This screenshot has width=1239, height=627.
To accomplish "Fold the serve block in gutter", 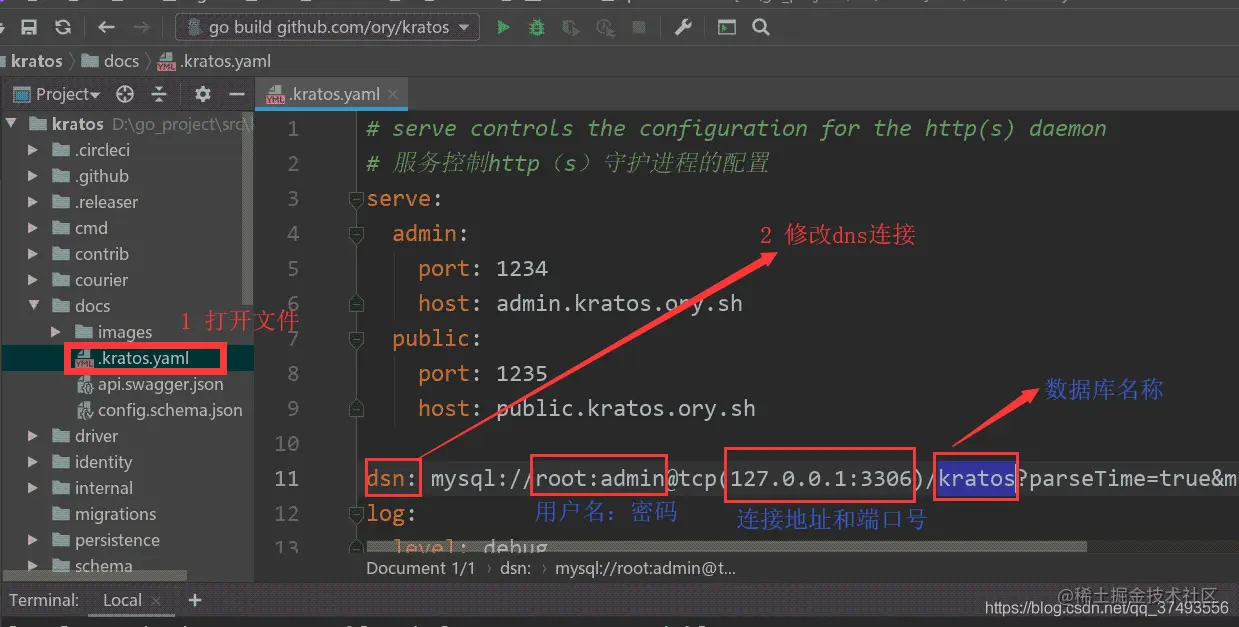I will (356, 199).
